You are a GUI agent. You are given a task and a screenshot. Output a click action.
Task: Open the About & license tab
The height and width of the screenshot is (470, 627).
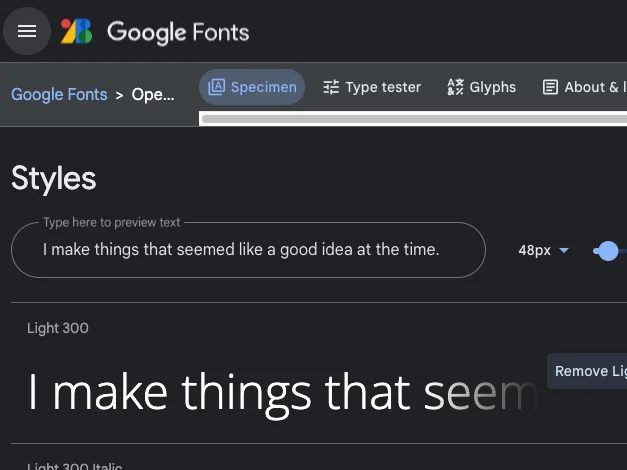[x=584, y=87]
